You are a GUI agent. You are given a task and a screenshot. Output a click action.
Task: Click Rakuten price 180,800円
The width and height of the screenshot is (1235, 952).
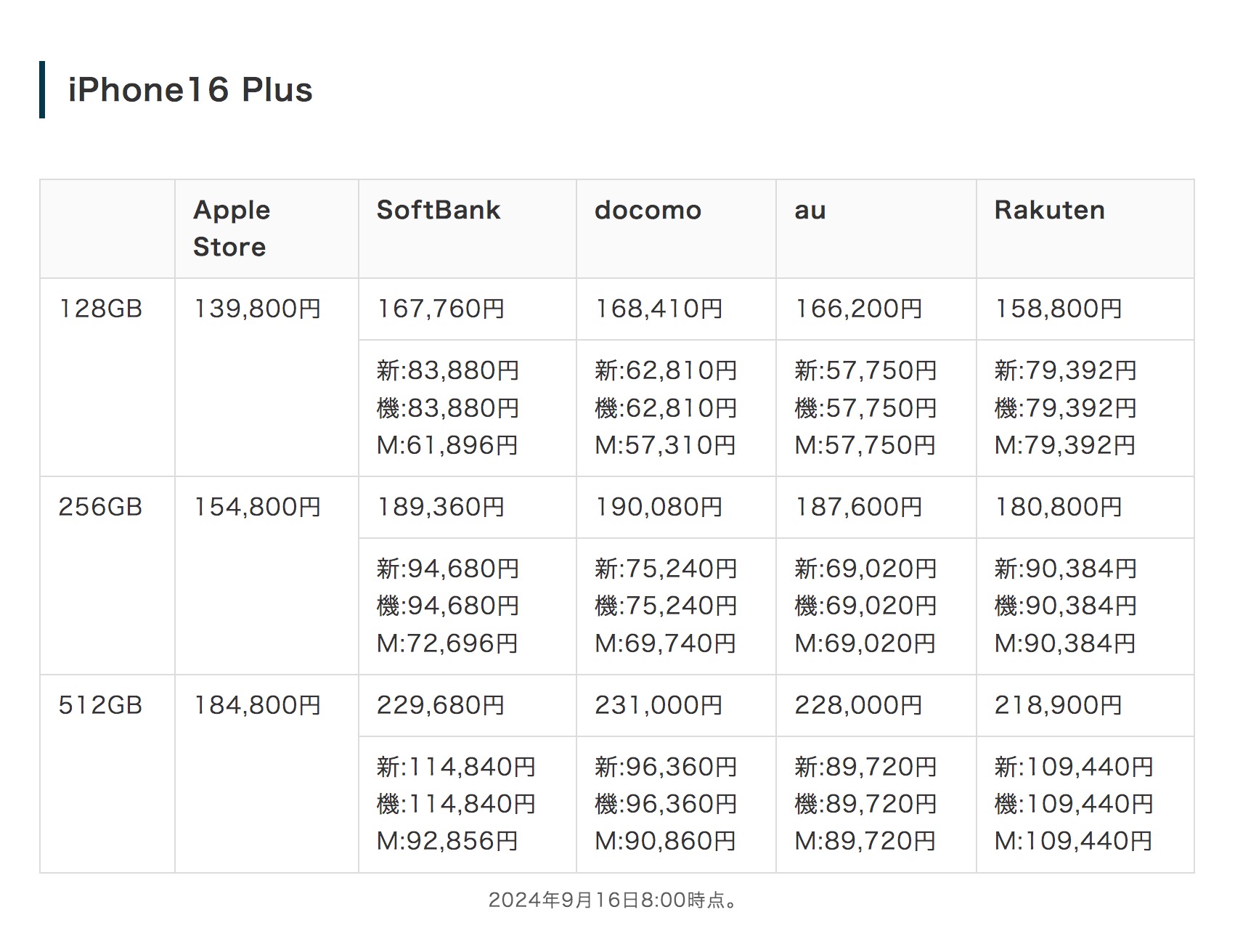coord(1058,507)
